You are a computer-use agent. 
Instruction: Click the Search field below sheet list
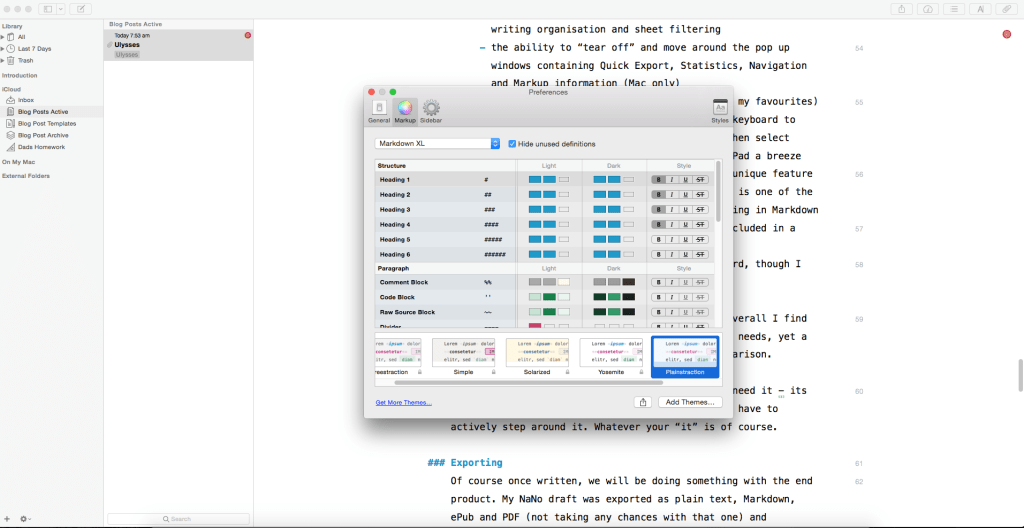pos(178,519)
